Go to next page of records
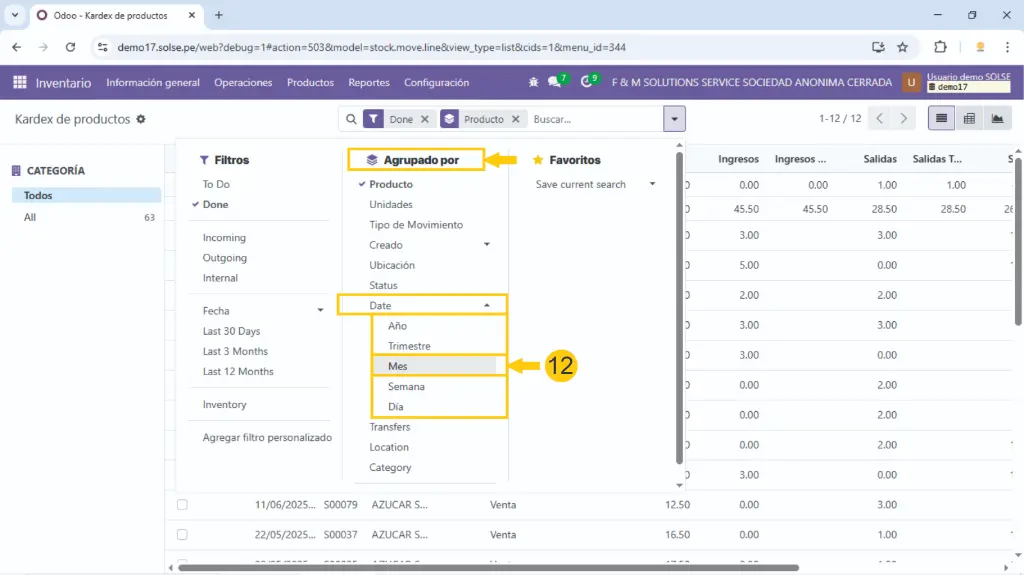Screen dimensions: 1024x575 coord(904,119)
